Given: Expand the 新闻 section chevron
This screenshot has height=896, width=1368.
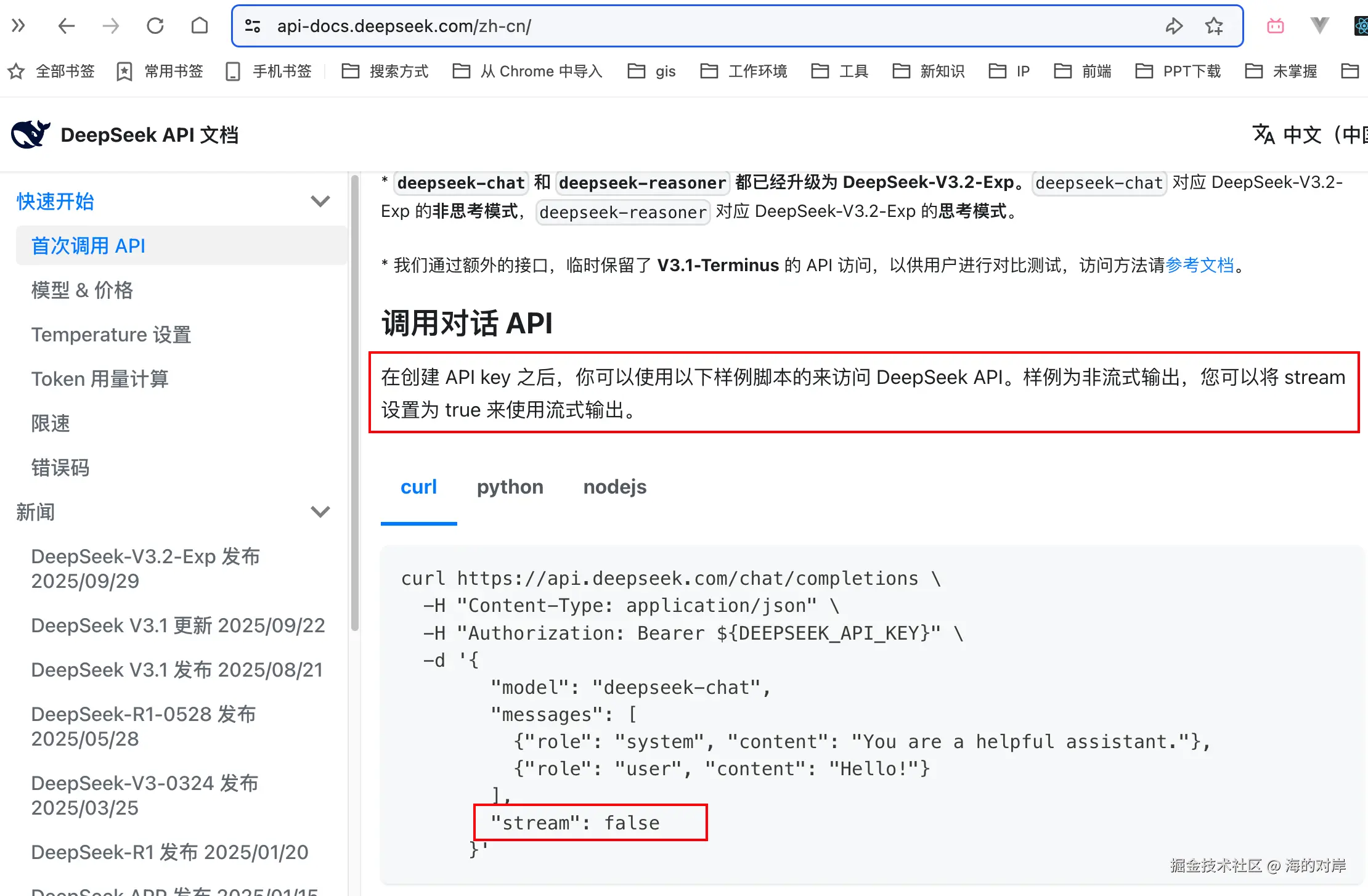Looking at the screenshot, I should [x=320, y=512].
